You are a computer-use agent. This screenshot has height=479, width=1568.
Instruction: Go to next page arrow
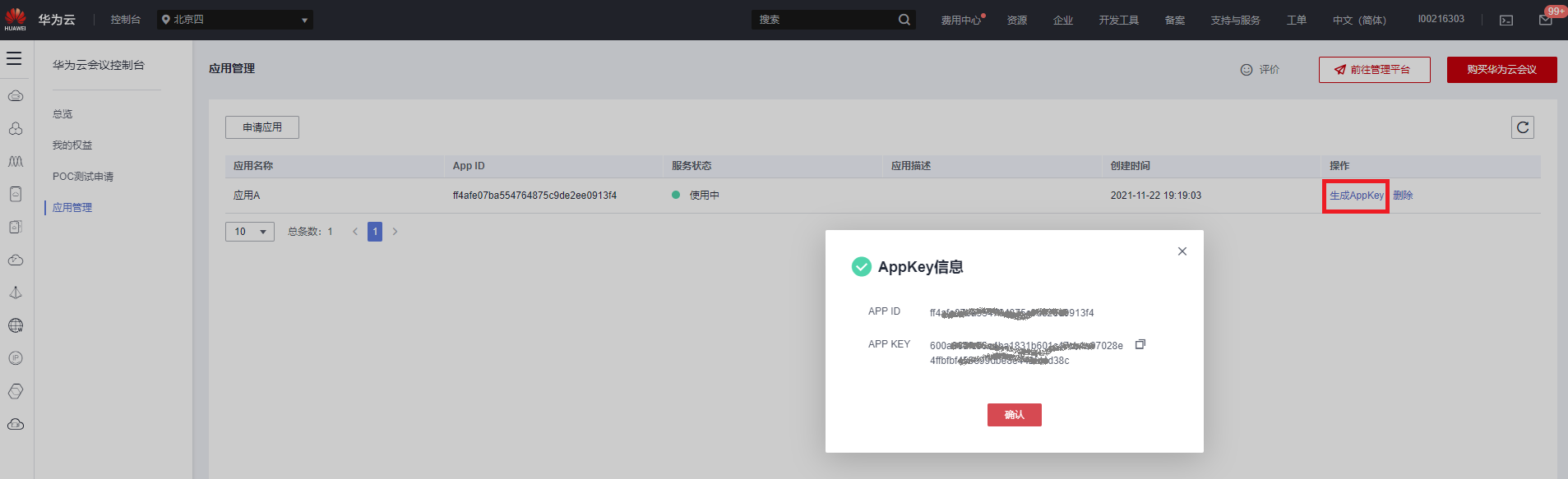[x=395, y=232]
